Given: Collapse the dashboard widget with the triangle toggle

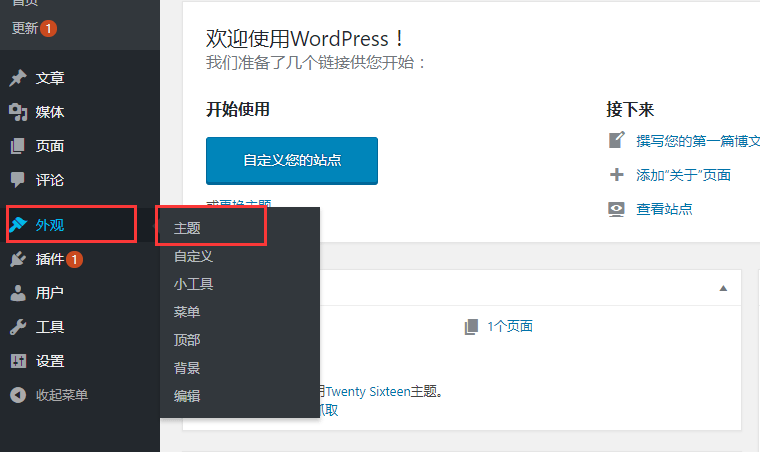Looking at the screenshot, I should coord(723,288).
